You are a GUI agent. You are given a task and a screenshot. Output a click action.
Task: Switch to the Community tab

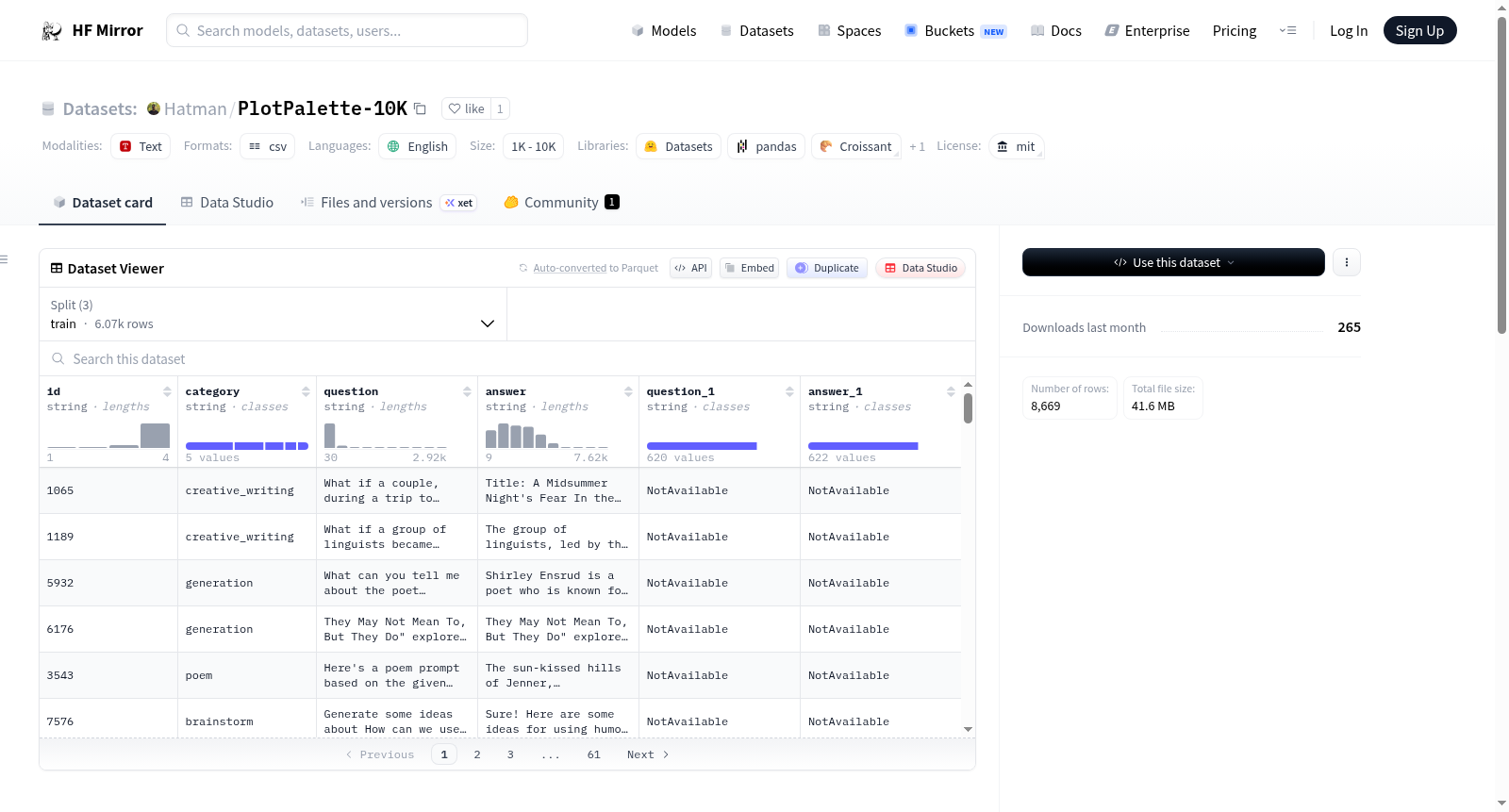click(561, 203)
